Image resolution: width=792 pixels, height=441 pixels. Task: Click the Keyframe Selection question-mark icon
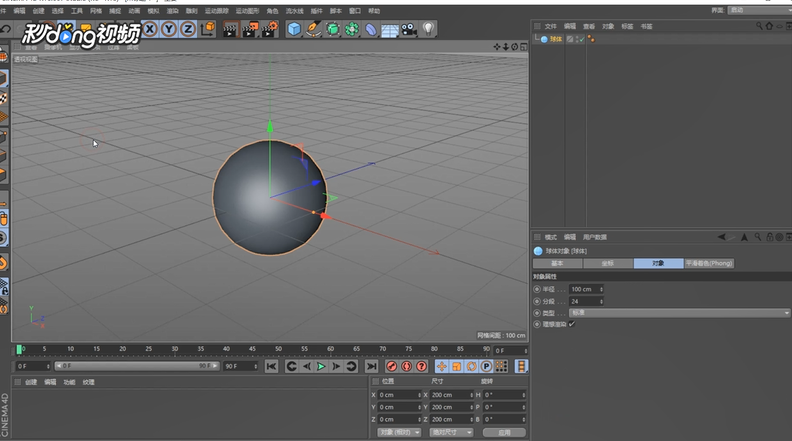pyautogui.click(x=422, y=366)
